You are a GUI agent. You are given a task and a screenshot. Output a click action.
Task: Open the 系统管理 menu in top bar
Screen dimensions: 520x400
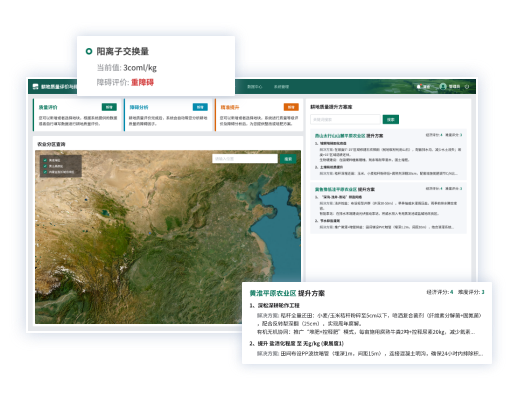point(281,87)
